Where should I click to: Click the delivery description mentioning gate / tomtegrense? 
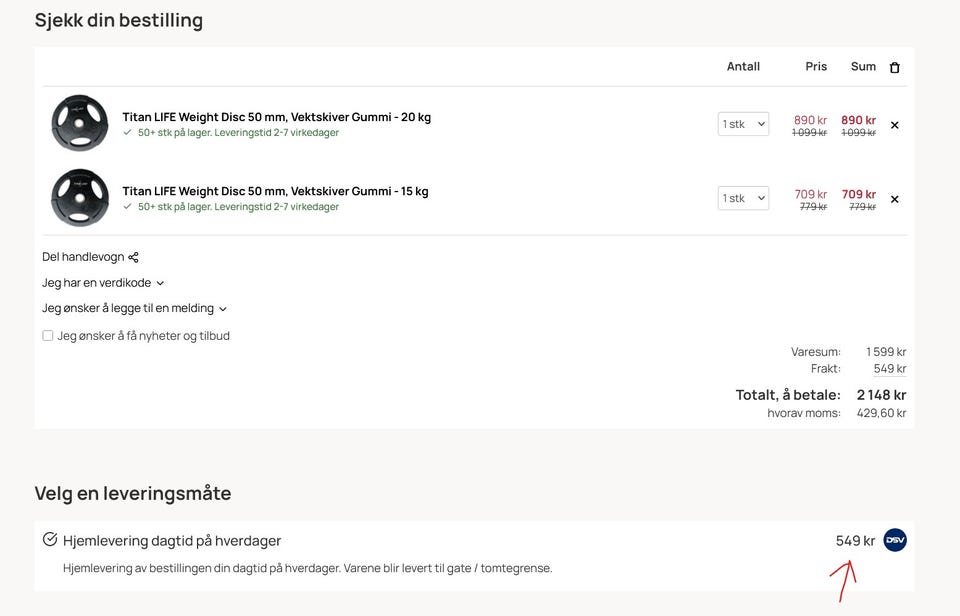pos(307,568)
